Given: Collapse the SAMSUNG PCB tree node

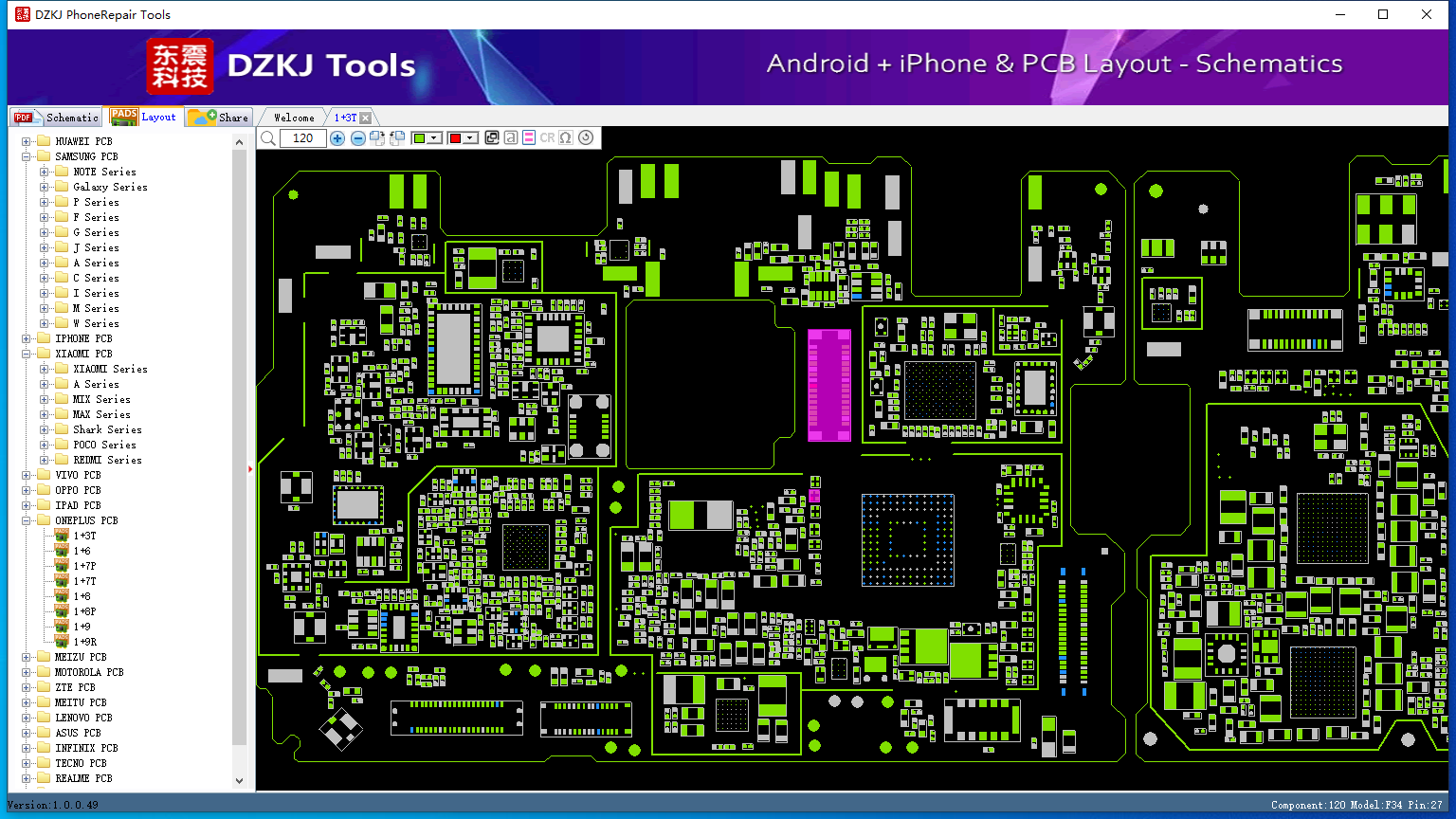Looking at the screenshot, I should 27,156.
